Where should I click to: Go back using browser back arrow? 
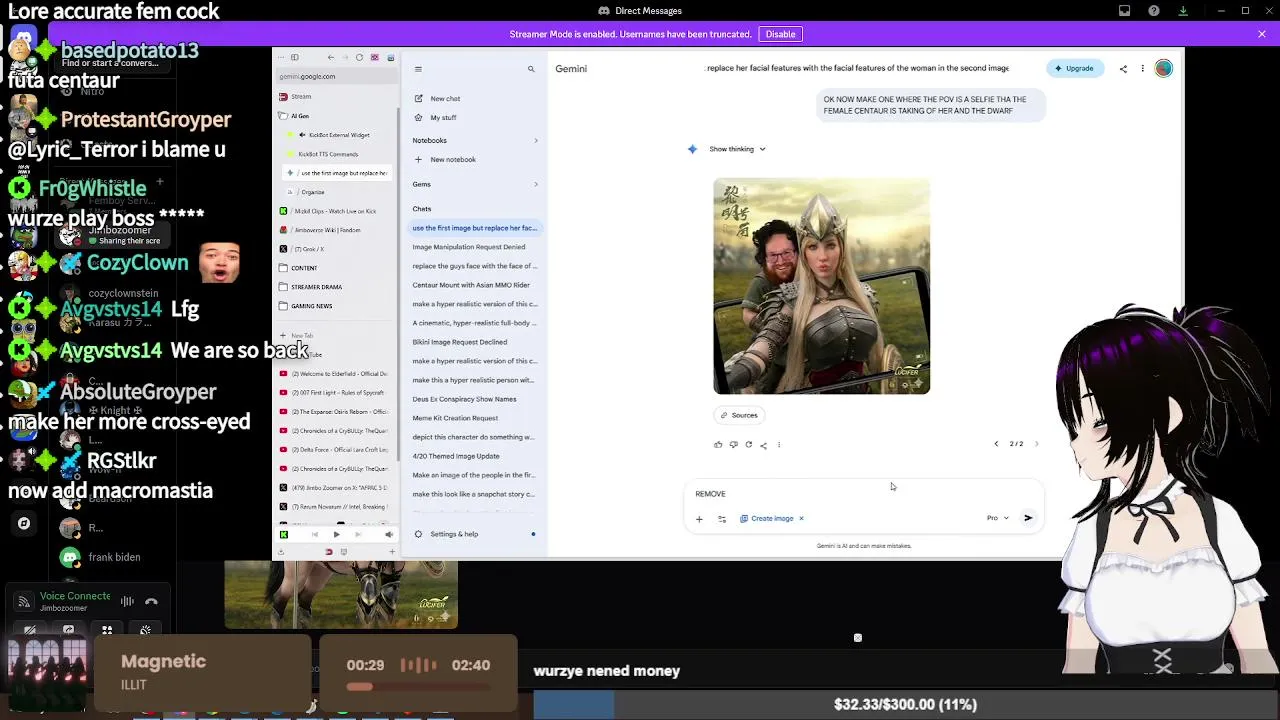(x=331, y=57)
